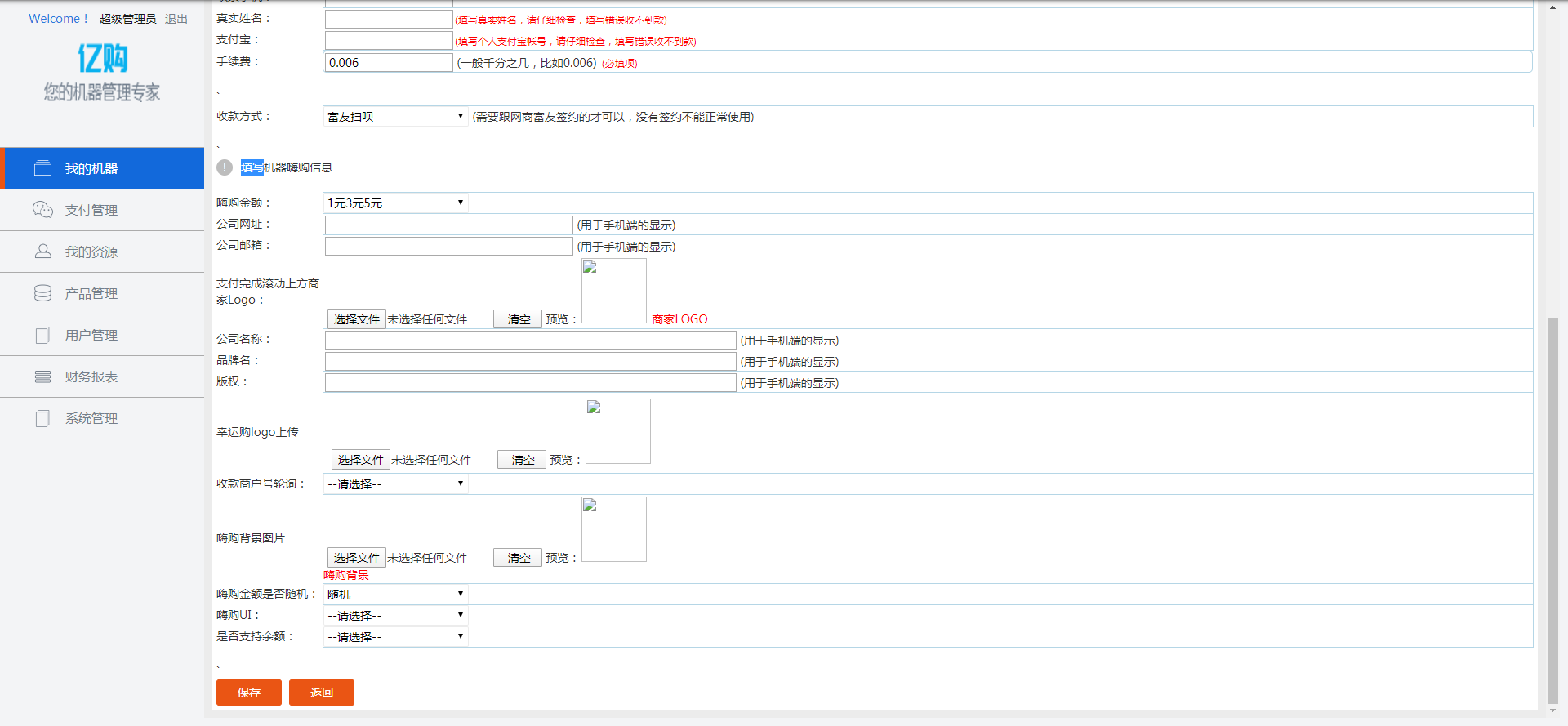Click the 公司网址 input field
1568x726 pixels.
coord(448,225)
